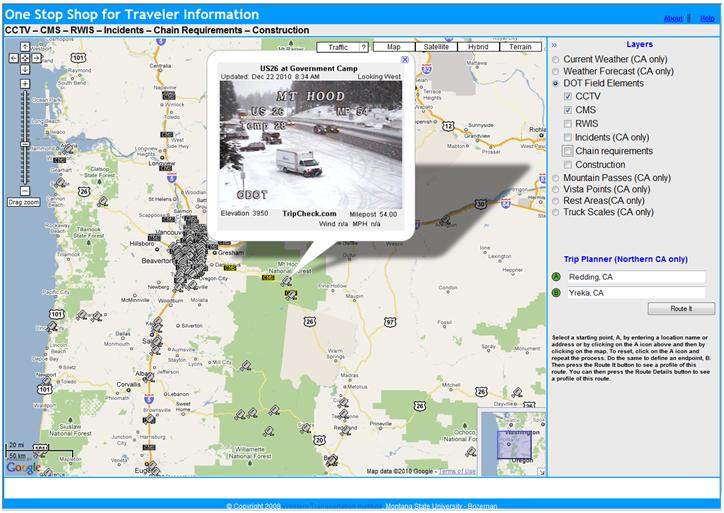Select the Vista Points (CA only) layer

point(555,189)
